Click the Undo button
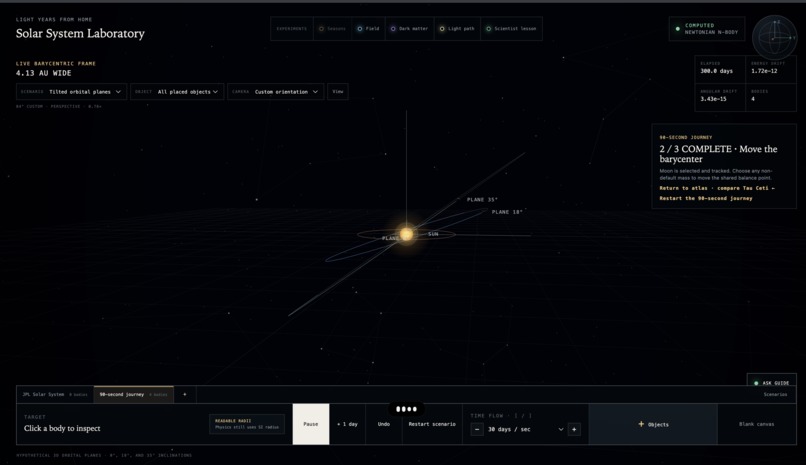The width and height of the screenshot is (806, 465). coord(384,424)
